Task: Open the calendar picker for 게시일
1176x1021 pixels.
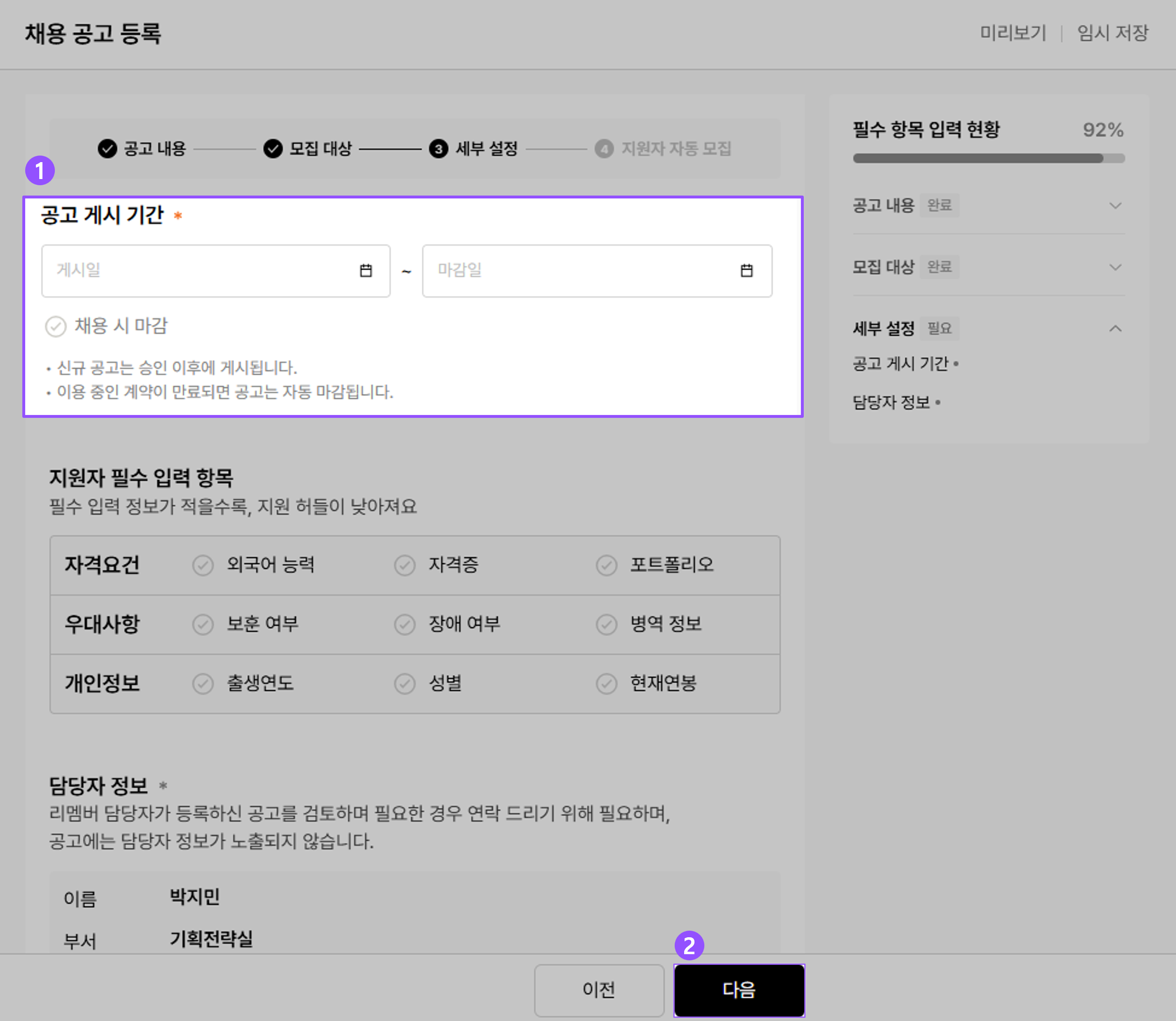Action: tap(367, 271)
